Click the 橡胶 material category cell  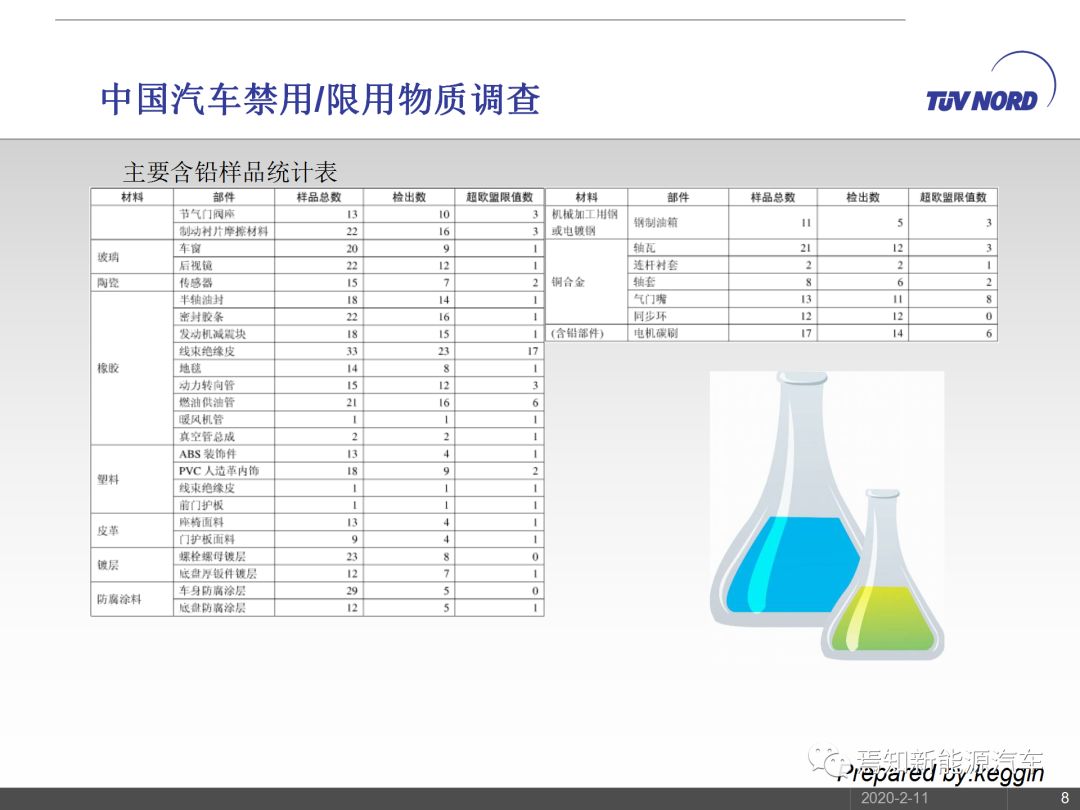click(x=108, y=368)
